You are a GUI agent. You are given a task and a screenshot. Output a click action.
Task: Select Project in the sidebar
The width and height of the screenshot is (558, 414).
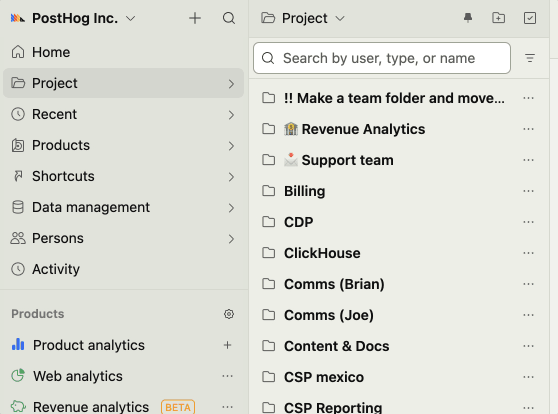coord(123,83)
